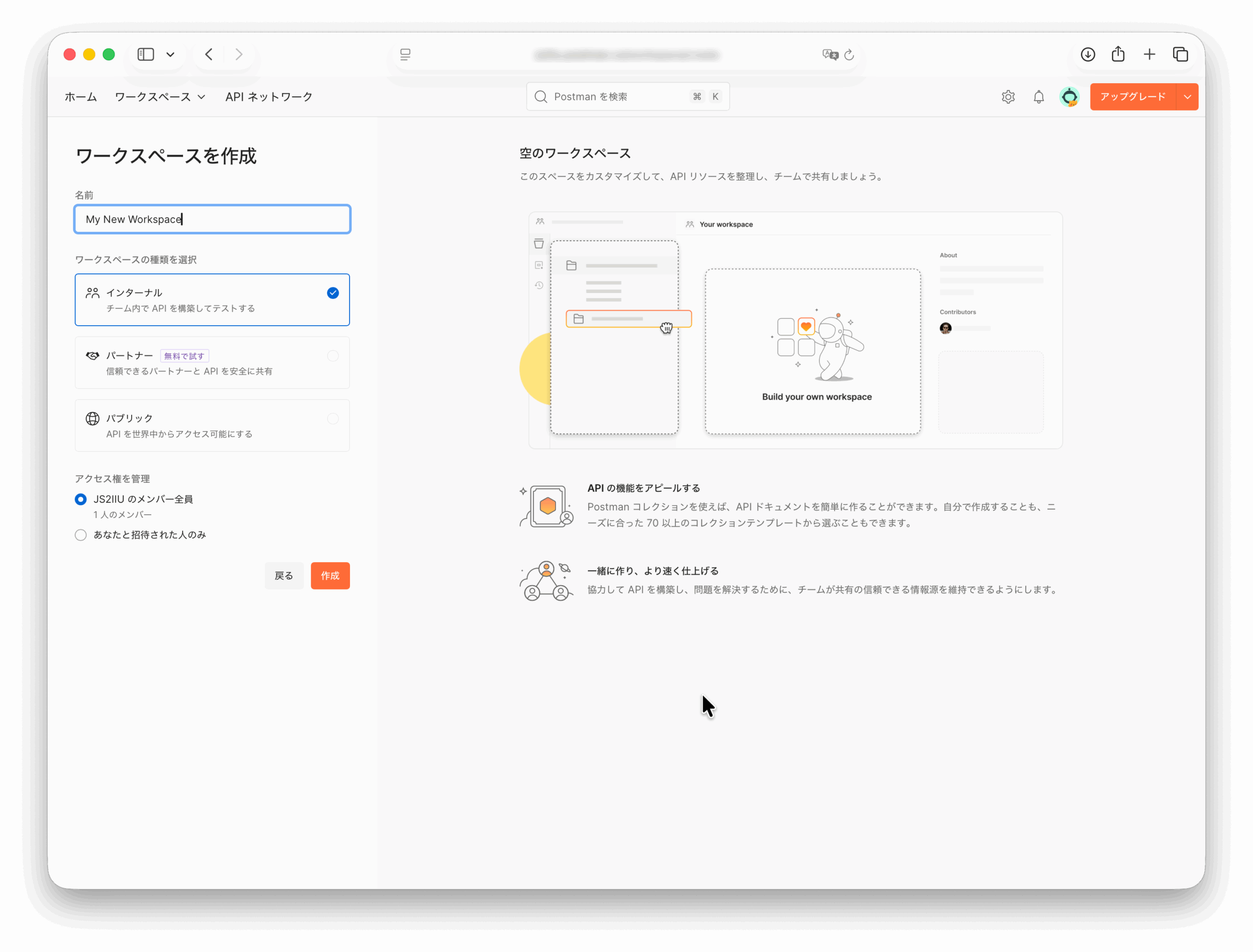Click the translate page icon
1253x952 pixels.
[x=830, y=54]
